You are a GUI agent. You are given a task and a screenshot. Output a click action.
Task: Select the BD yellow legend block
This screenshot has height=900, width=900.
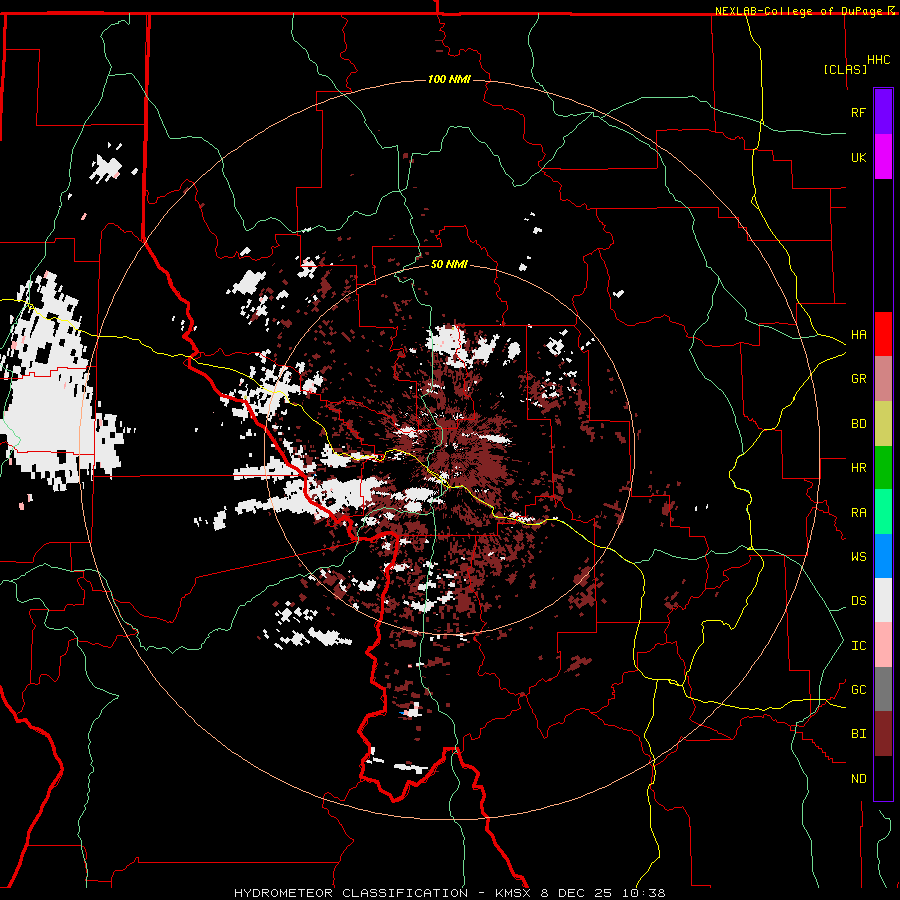[883, 423]
